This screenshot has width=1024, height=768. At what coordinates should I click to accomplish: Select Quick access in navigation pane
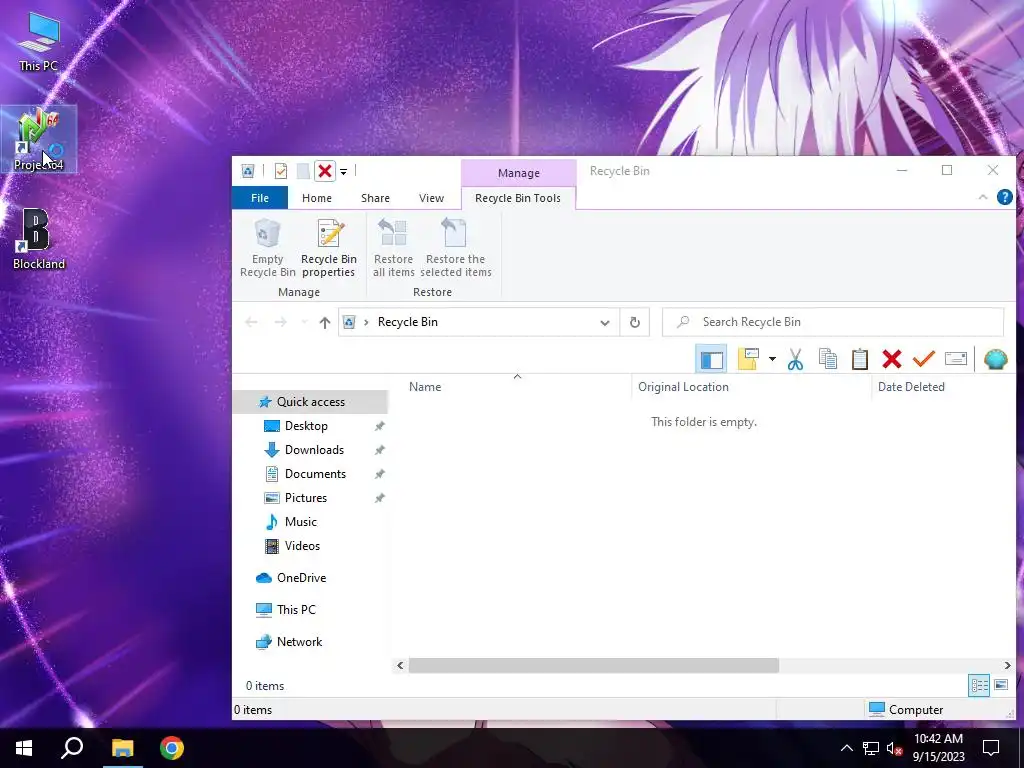311,402
